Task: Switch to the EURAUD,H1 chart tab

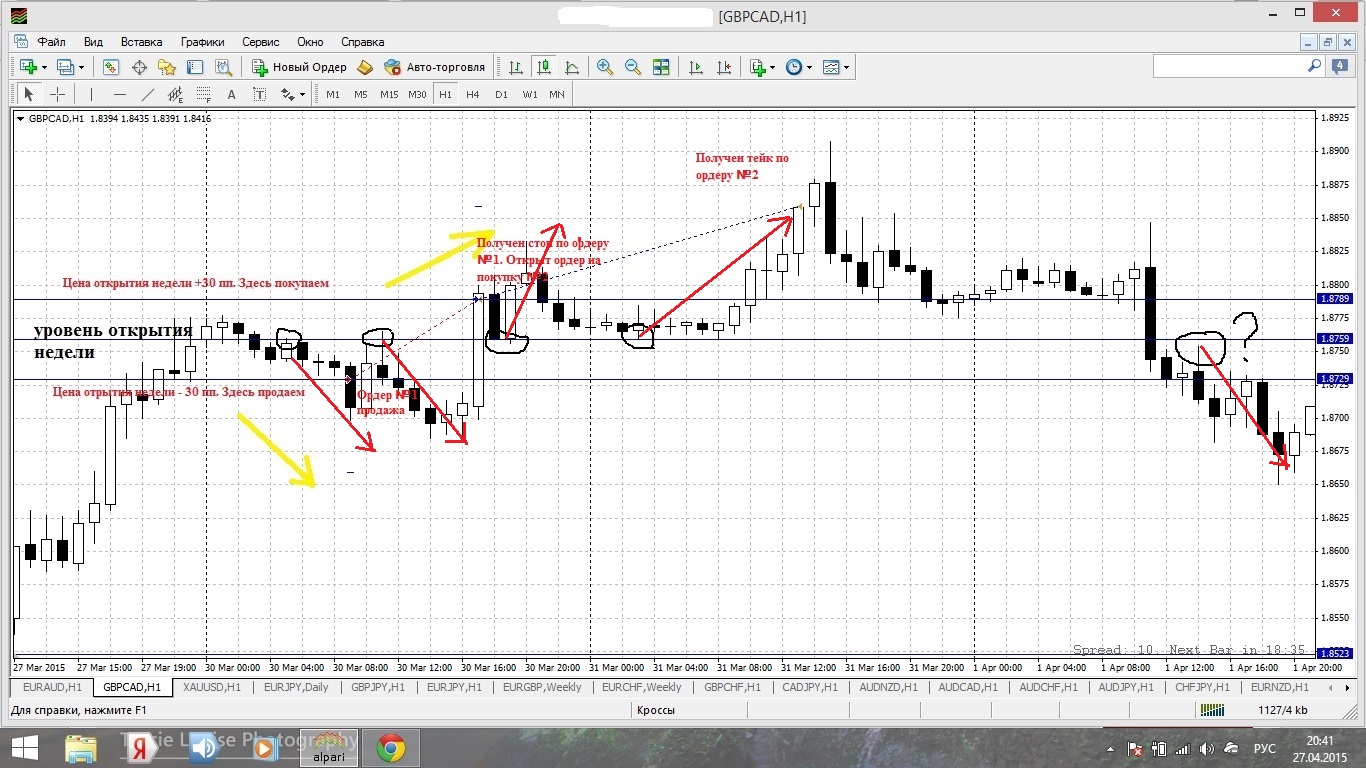Action: click(51, 687)
